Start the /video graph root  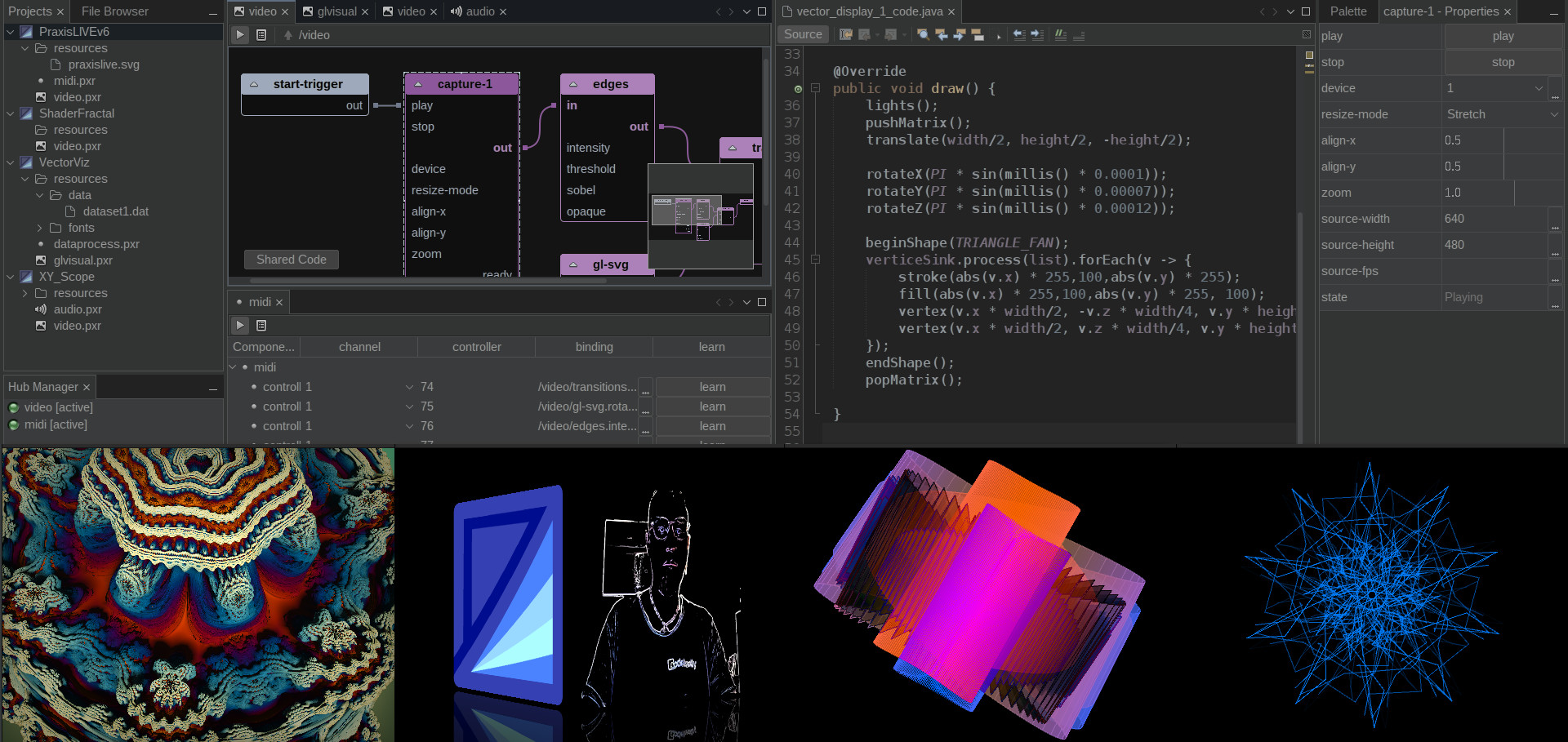[240, 34]
